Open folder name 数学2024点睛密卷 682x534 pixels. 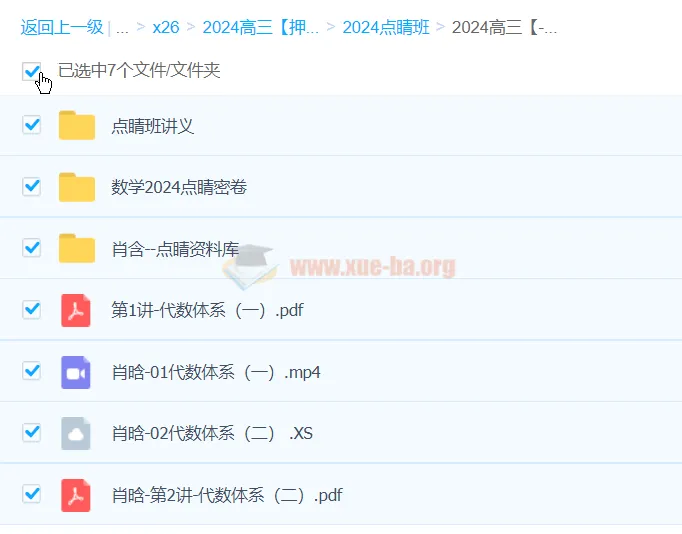(179, 187)
